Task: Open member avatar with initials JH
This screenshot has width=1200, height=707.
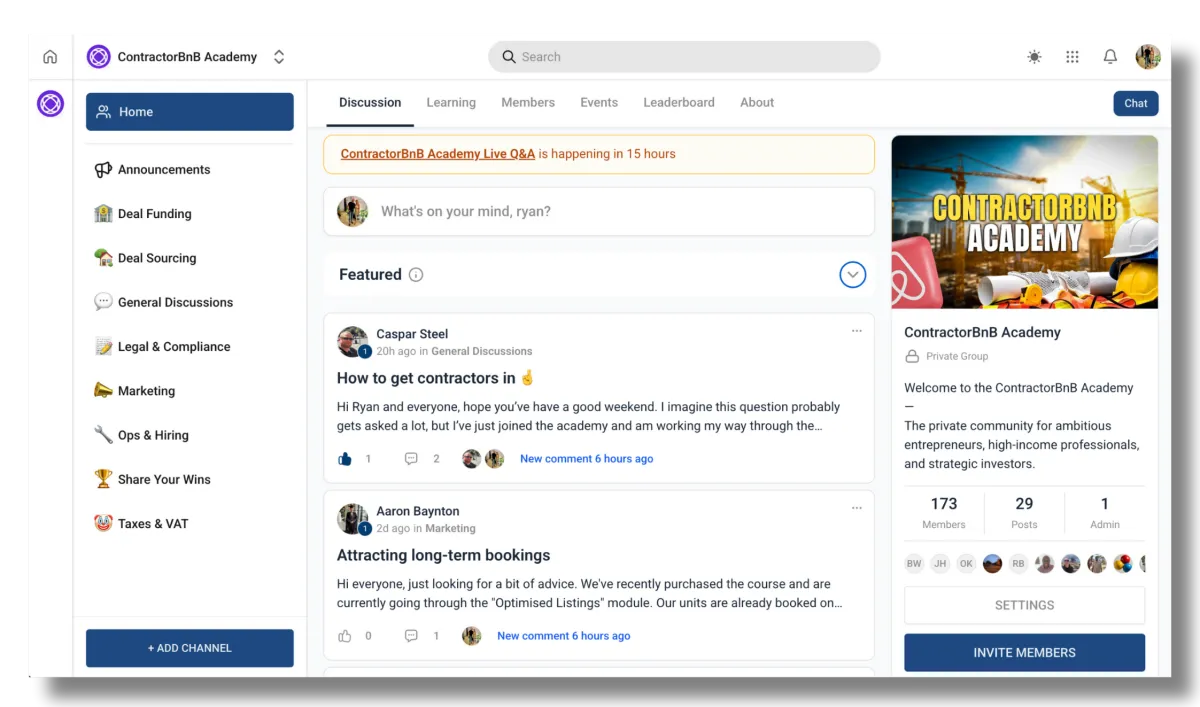Action: tap(940, 563)
